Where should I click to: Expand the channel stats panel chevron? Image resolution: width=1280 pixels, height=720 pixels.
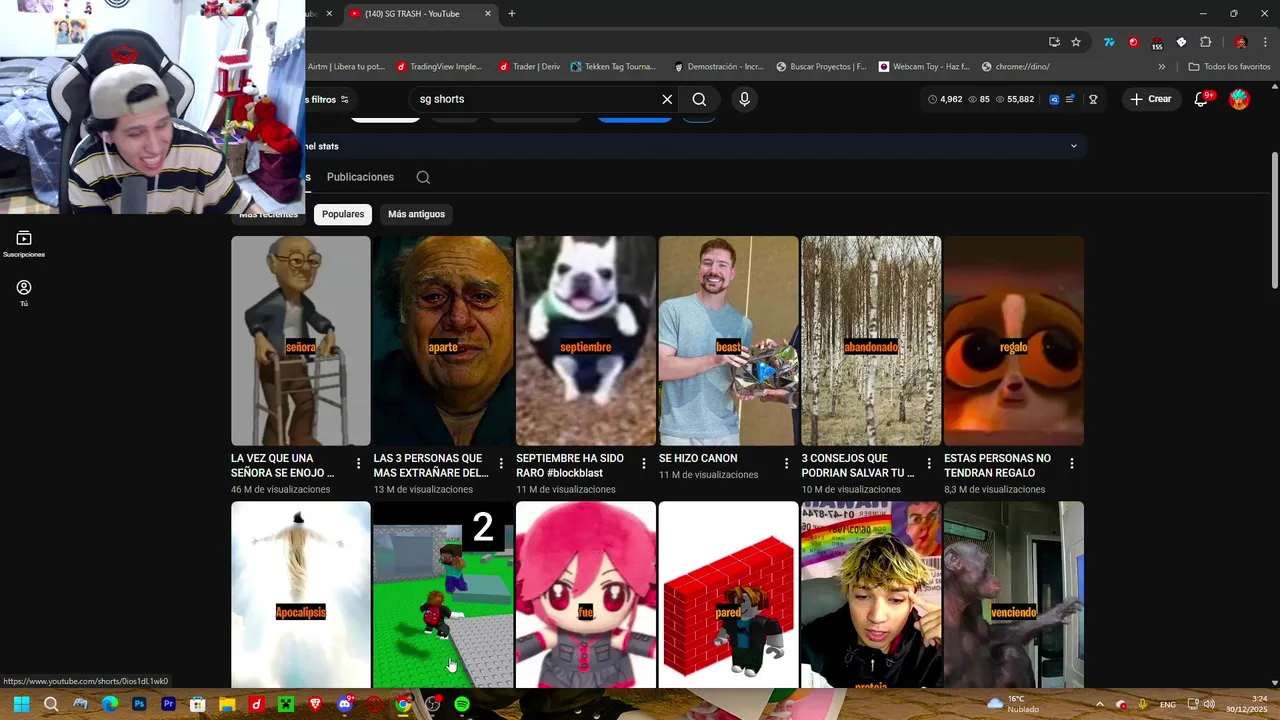coord(1074,146)
